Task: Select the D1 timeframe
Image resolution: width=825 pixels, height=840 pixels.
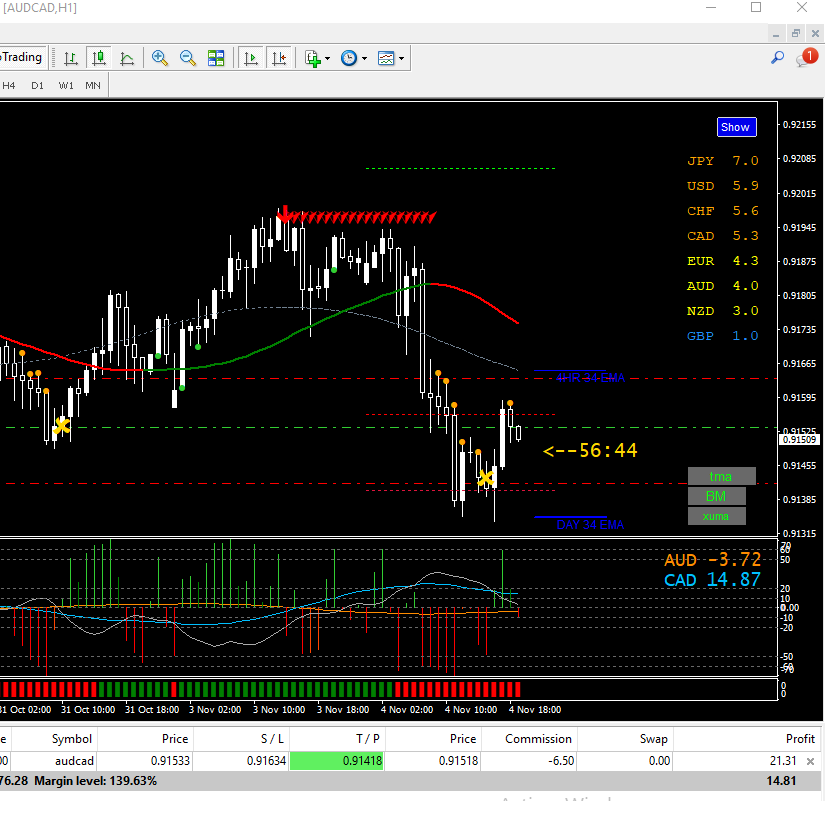Action: [38, 85]
